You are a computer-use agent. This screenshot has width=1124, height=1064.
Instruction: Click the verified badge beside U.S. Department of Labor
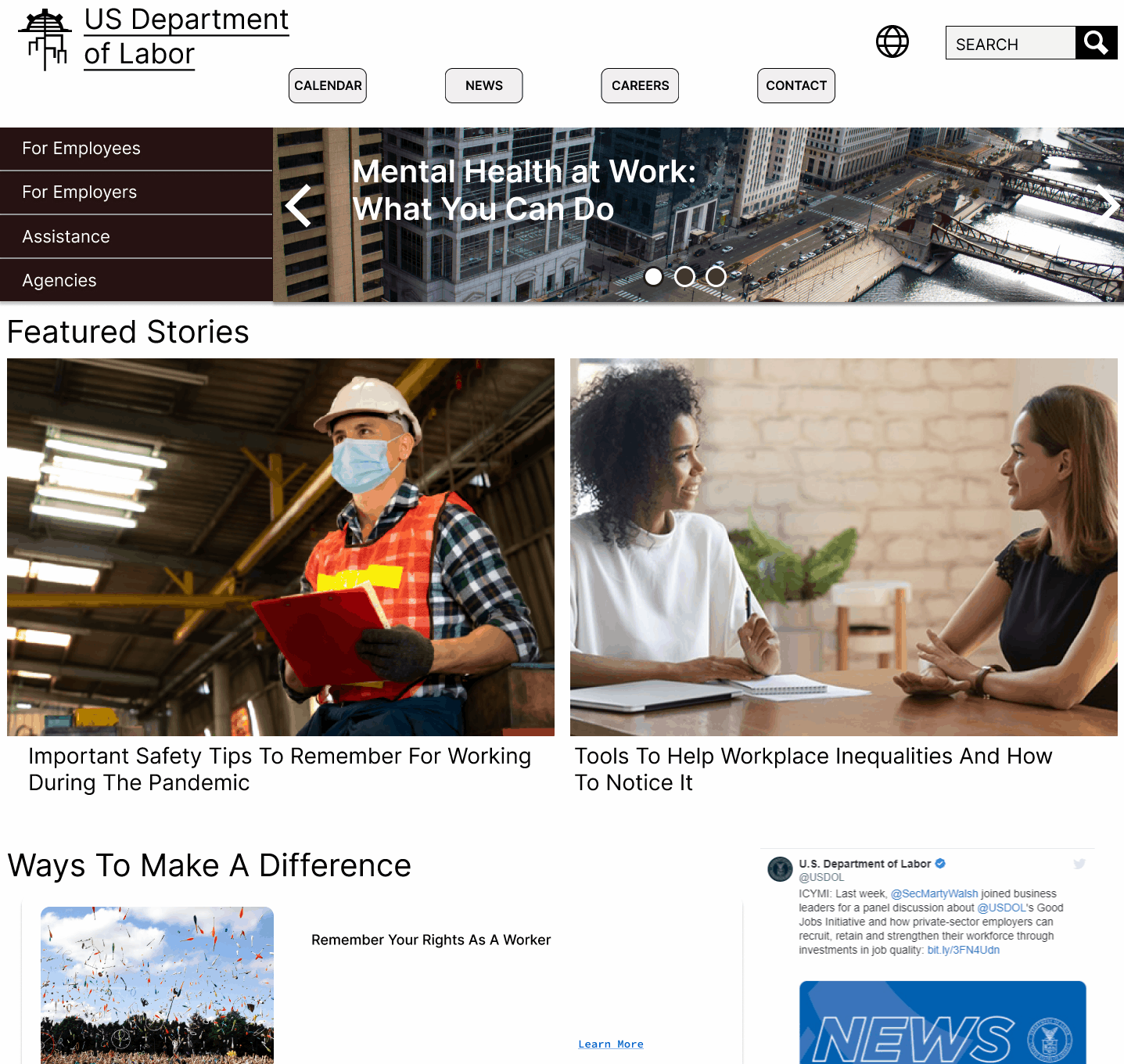tap(940, 864)
